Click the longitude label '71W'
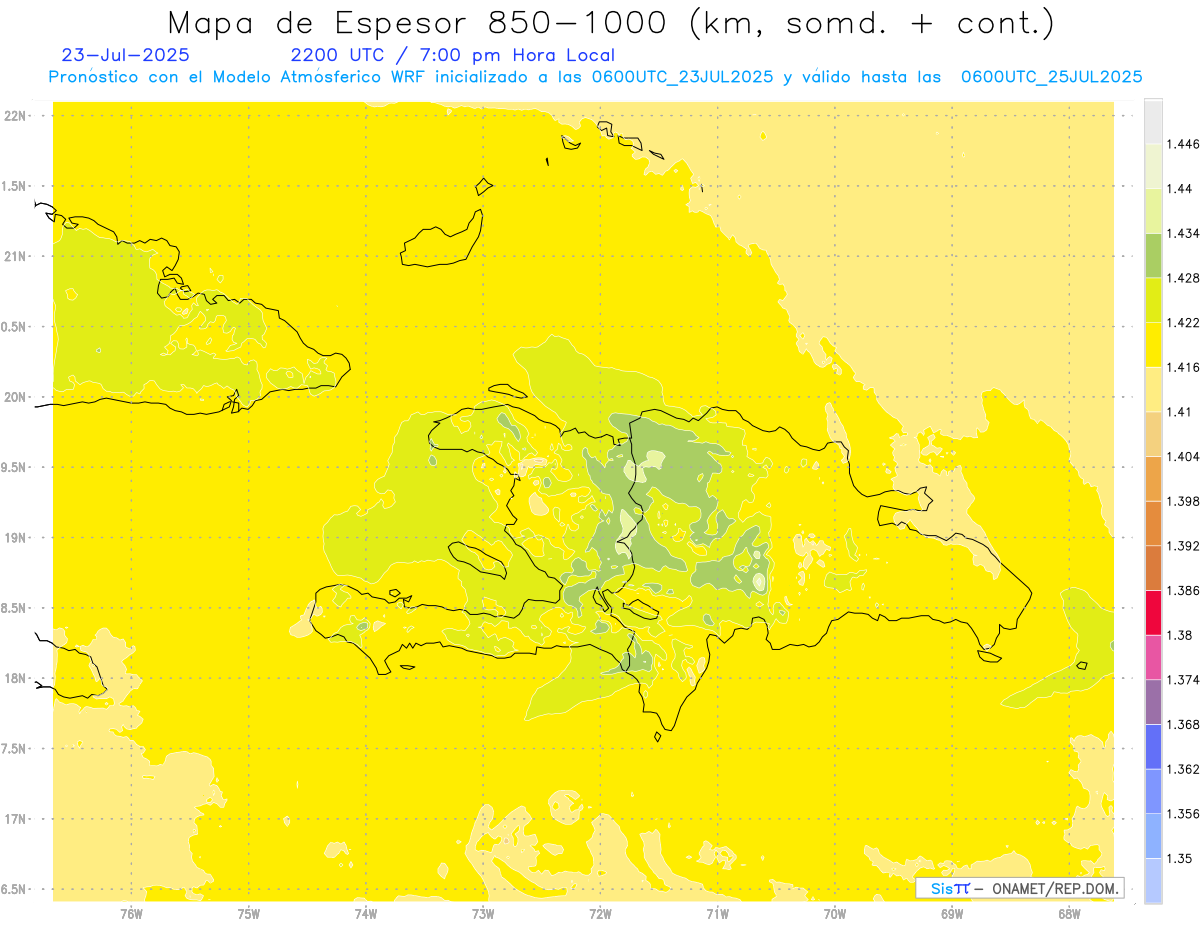This screenshot has height=927, width=1200. 717,913
